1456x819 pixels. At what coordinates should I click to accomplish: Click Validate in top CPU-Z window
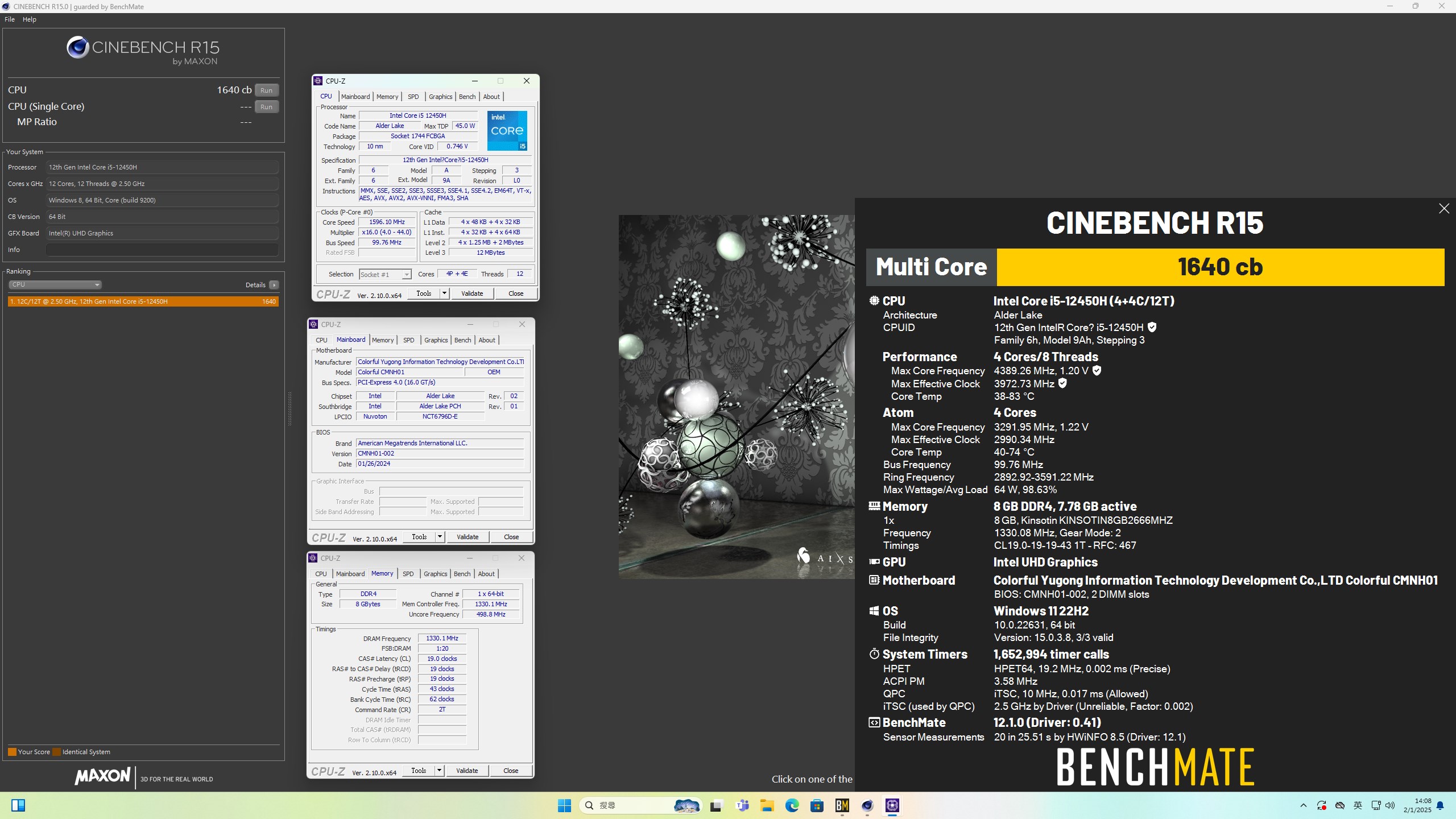pos(472,293)
